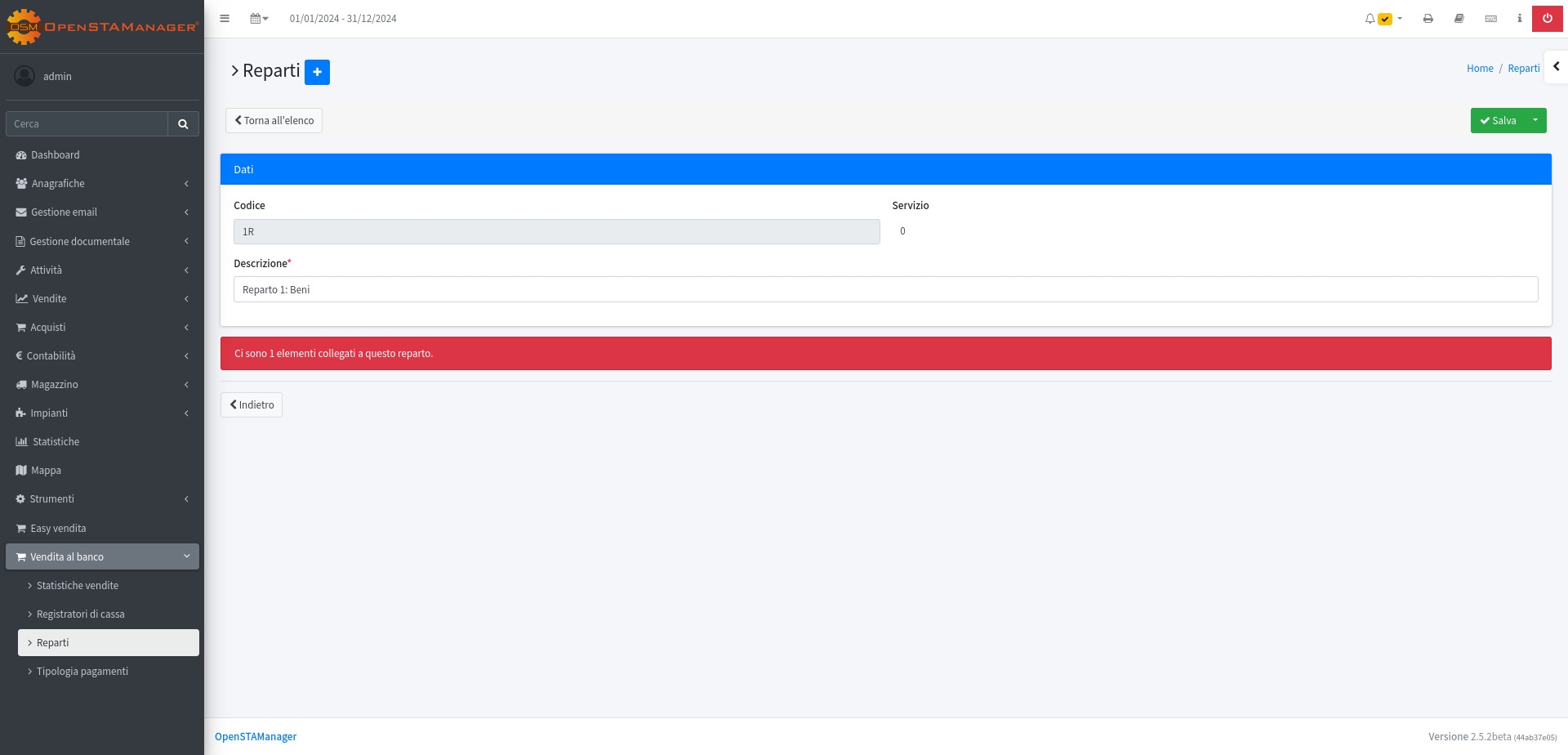Open the calendar date range picker

tap(259, 19)
